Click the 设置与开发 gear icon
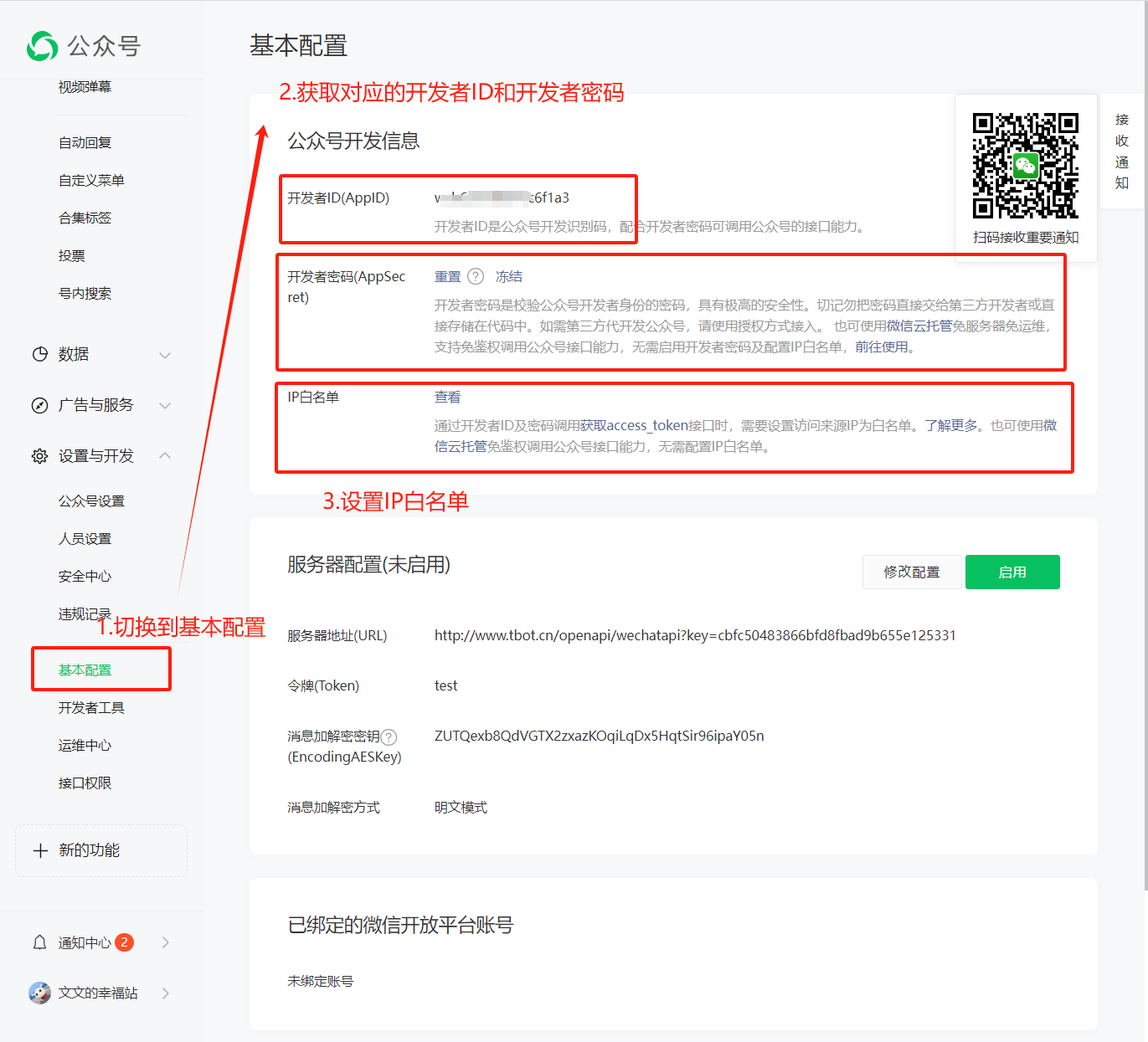1148x1042 pixels. click(39, 456)
